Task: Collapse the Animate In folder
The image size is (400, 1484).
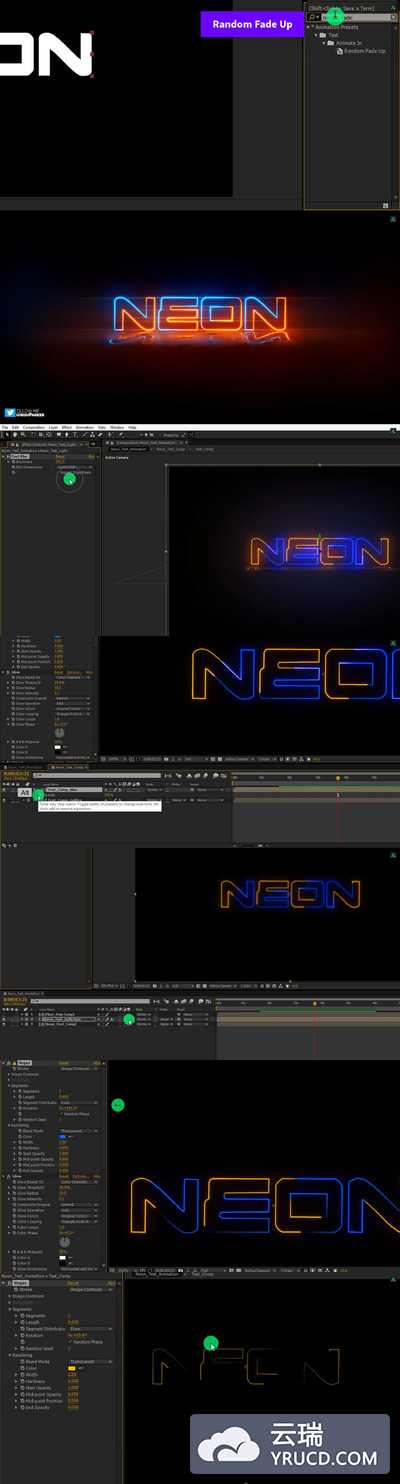Action: click(324, 43)
